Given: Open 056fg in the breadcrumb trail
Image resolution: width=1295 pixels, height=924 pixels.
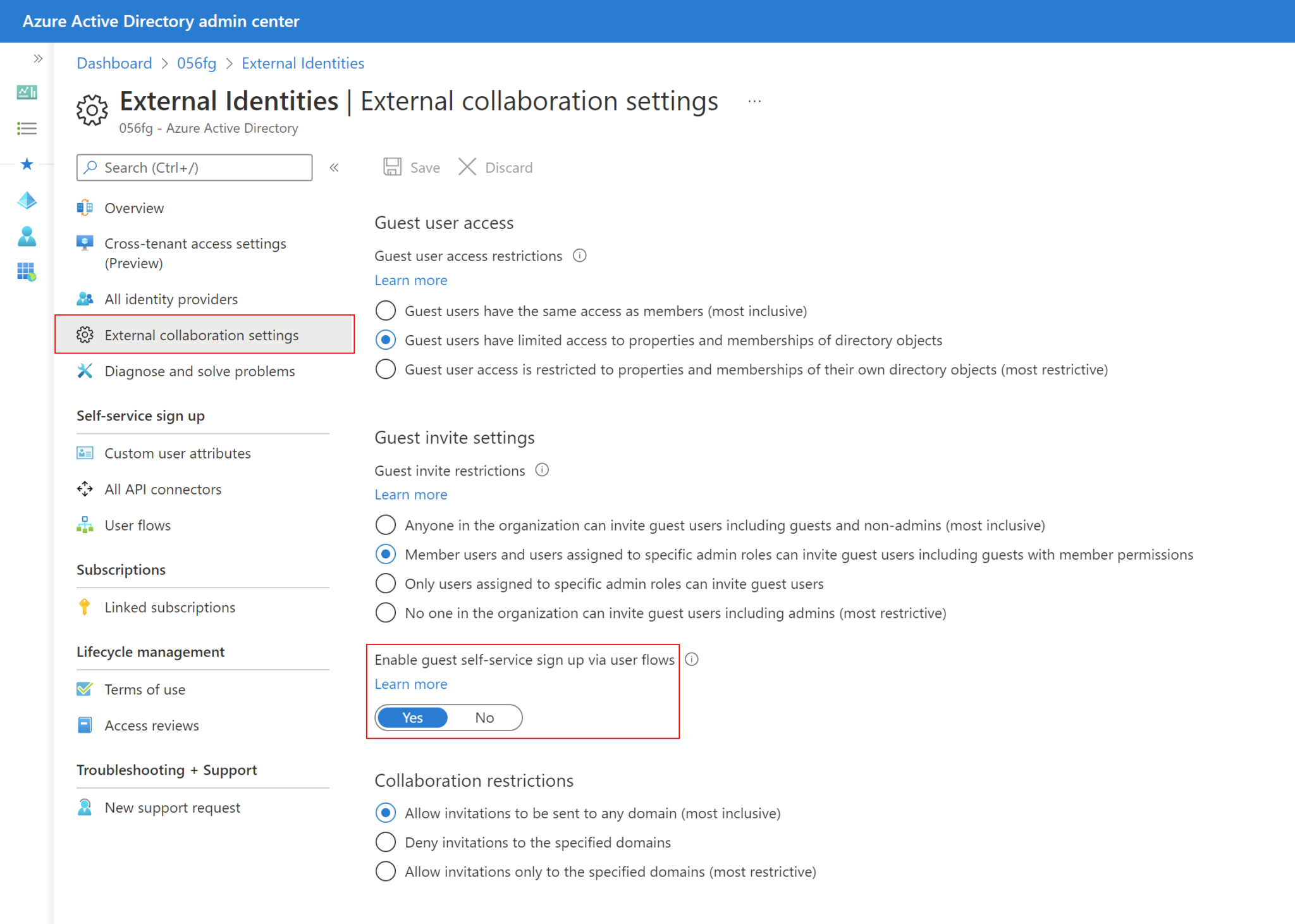Looking at the screenshot, I should coord(196,63).
